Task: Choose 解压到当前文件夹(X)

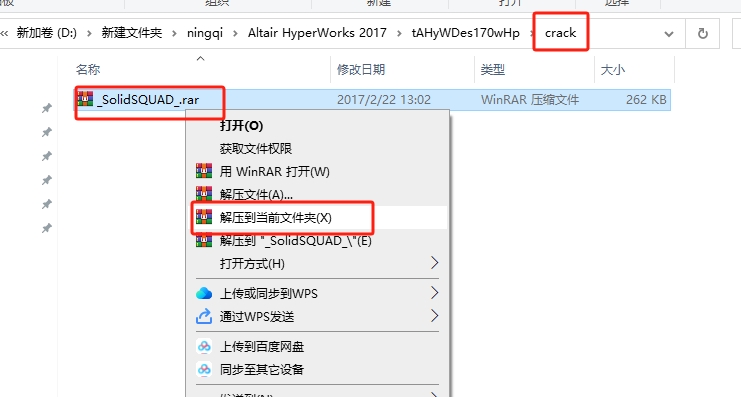Action: tap(317, 217)
